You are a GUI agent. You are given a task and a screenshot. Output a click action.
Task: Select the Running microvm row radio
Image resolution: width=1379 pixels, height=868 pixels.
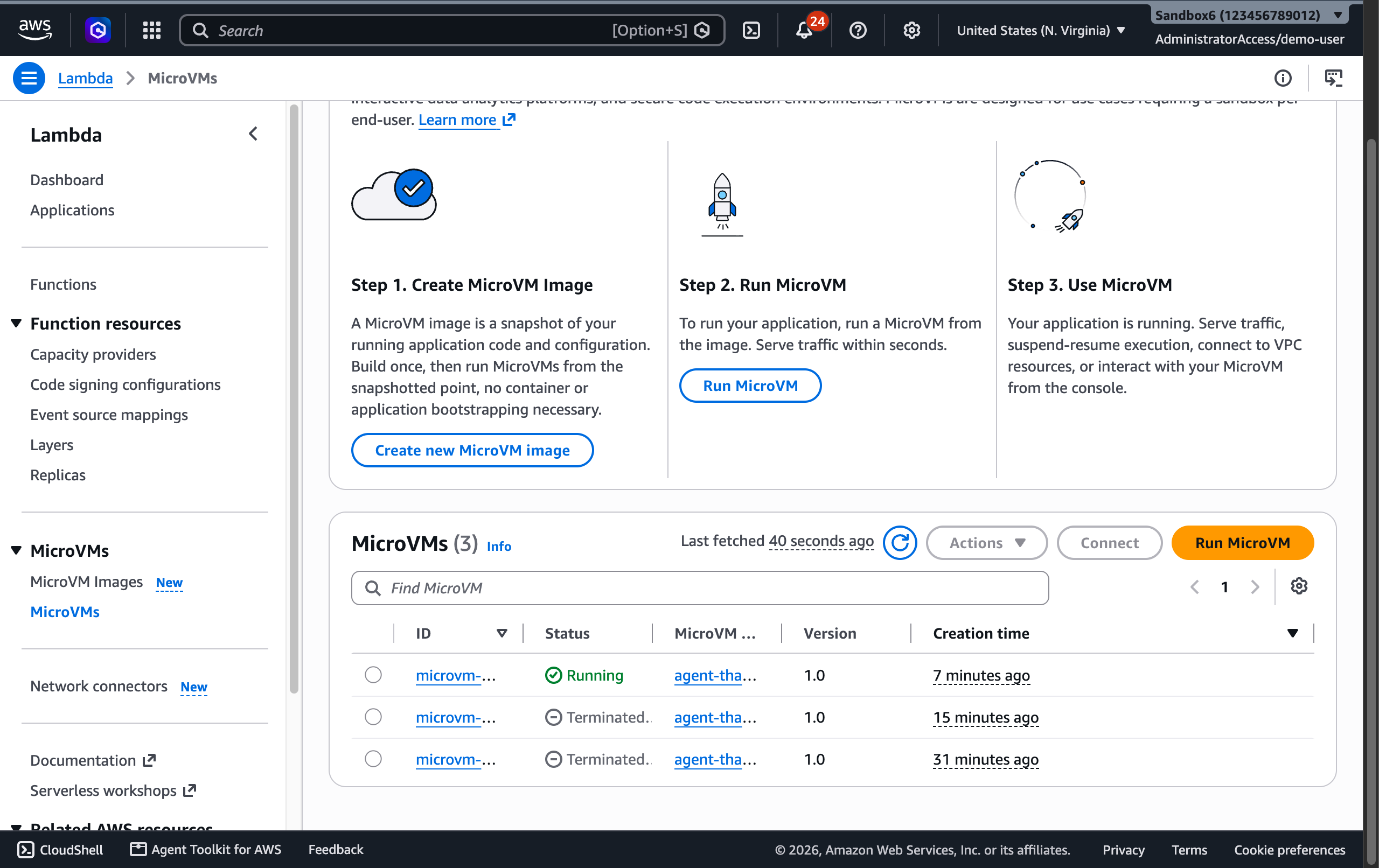[x=373, y=675]
